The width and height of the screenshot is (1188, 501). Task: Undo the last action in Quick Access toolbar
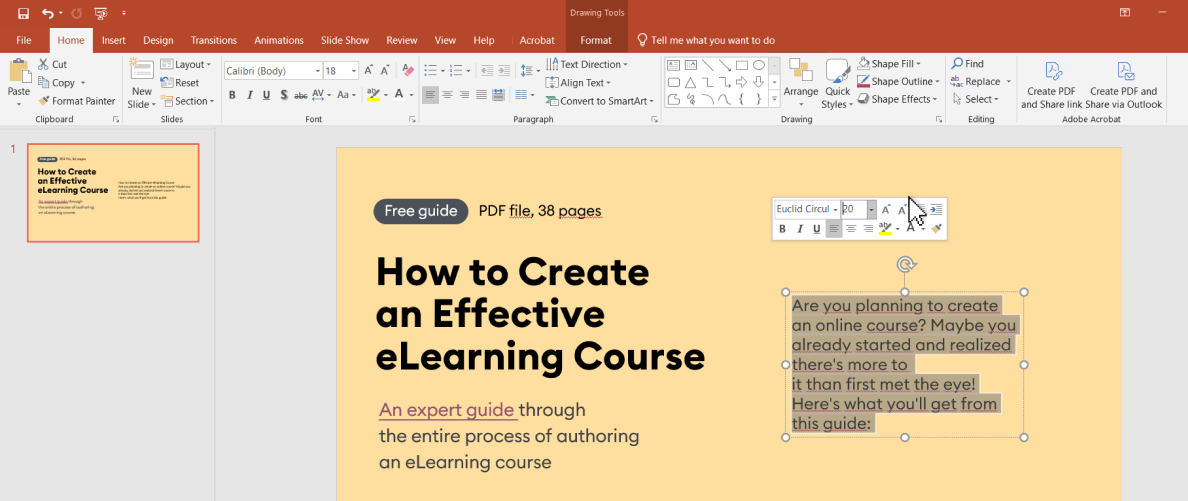48,13
